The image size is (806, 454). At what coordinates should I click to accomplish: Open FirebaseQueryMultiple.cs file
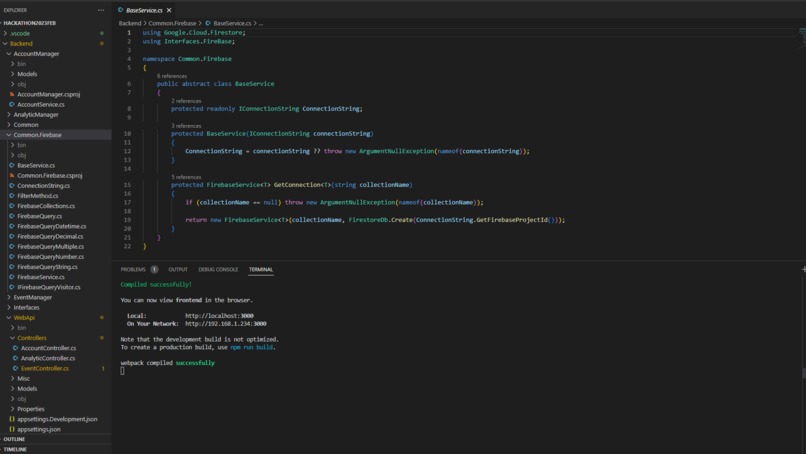pos(50,247)
